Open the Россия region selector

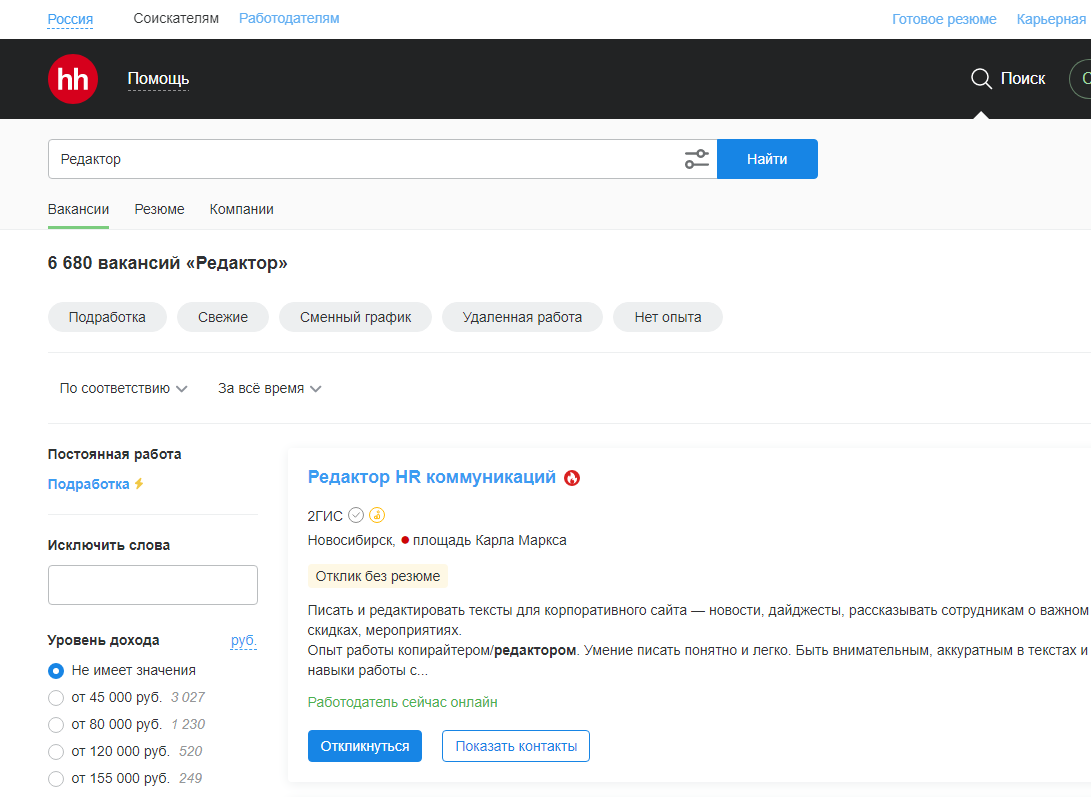(x=70, y=19)
